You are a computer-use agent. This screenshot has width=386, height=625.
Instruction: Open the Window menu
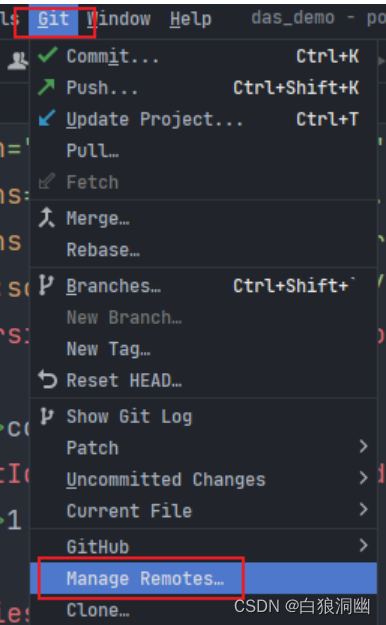119,19
